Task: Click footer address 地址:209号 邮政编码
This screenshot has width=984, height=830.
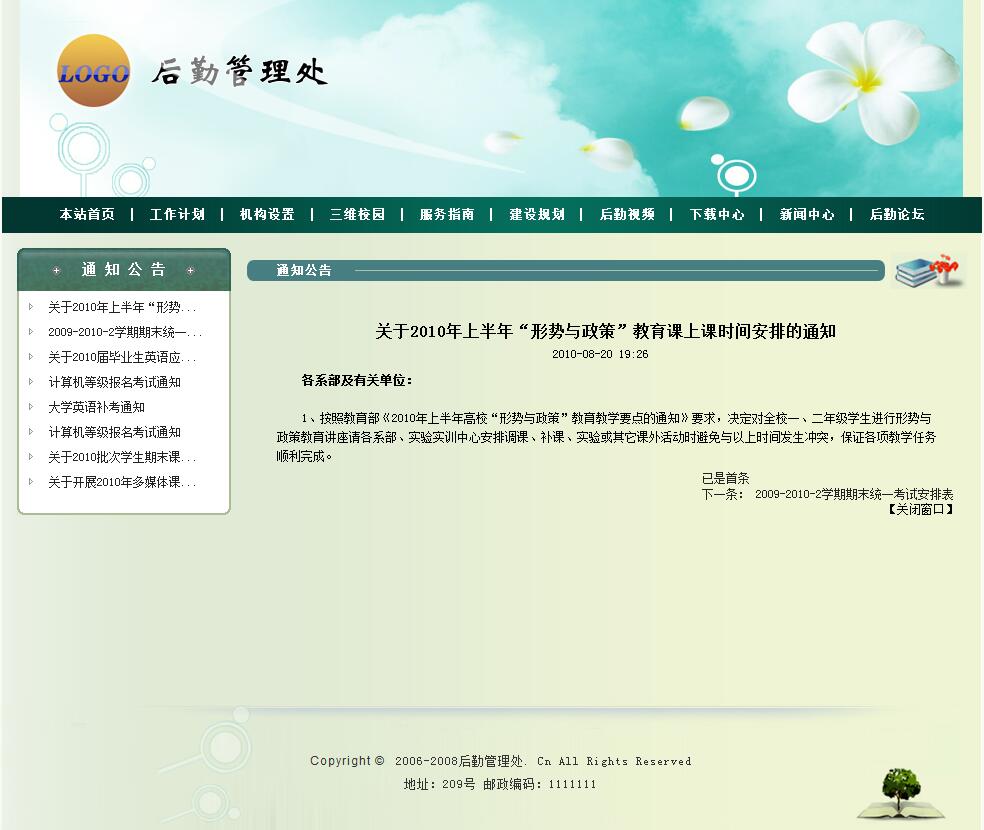Action: tap(500, 784)
